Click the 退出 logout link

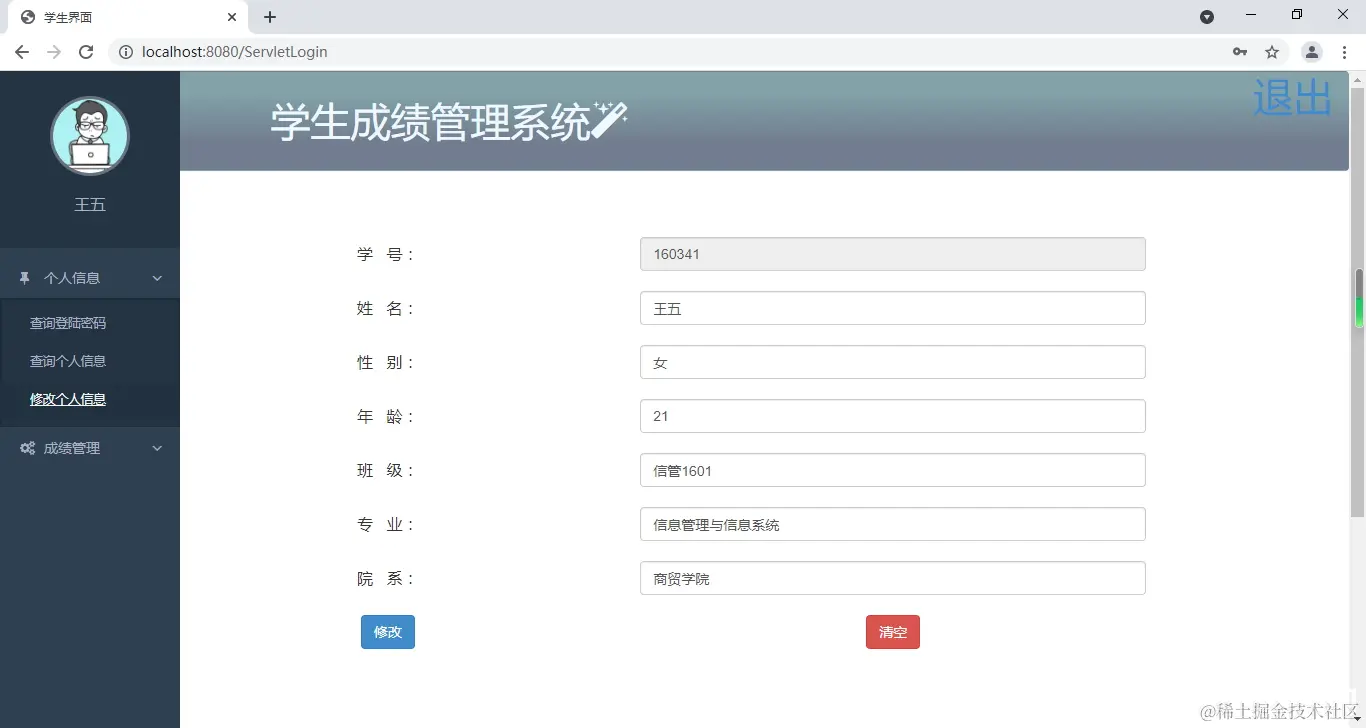[1292, 97]
